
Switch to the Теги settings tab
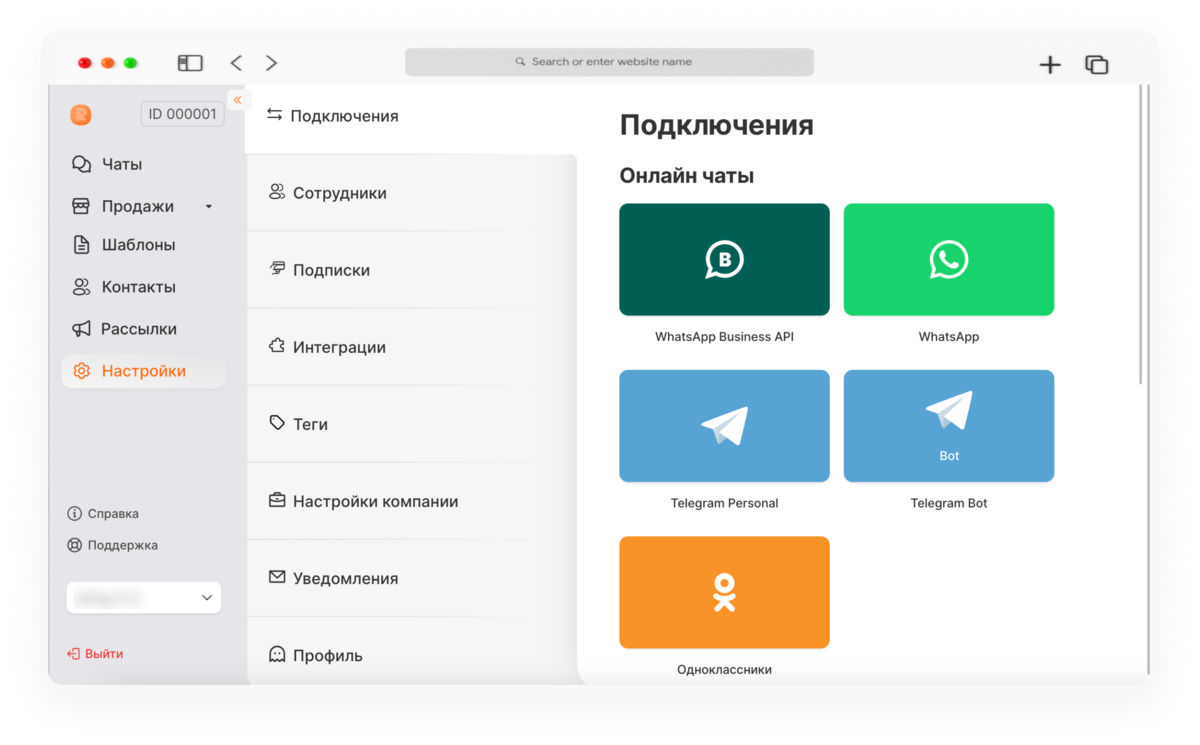pyautogui.click(x=412, y=424)
